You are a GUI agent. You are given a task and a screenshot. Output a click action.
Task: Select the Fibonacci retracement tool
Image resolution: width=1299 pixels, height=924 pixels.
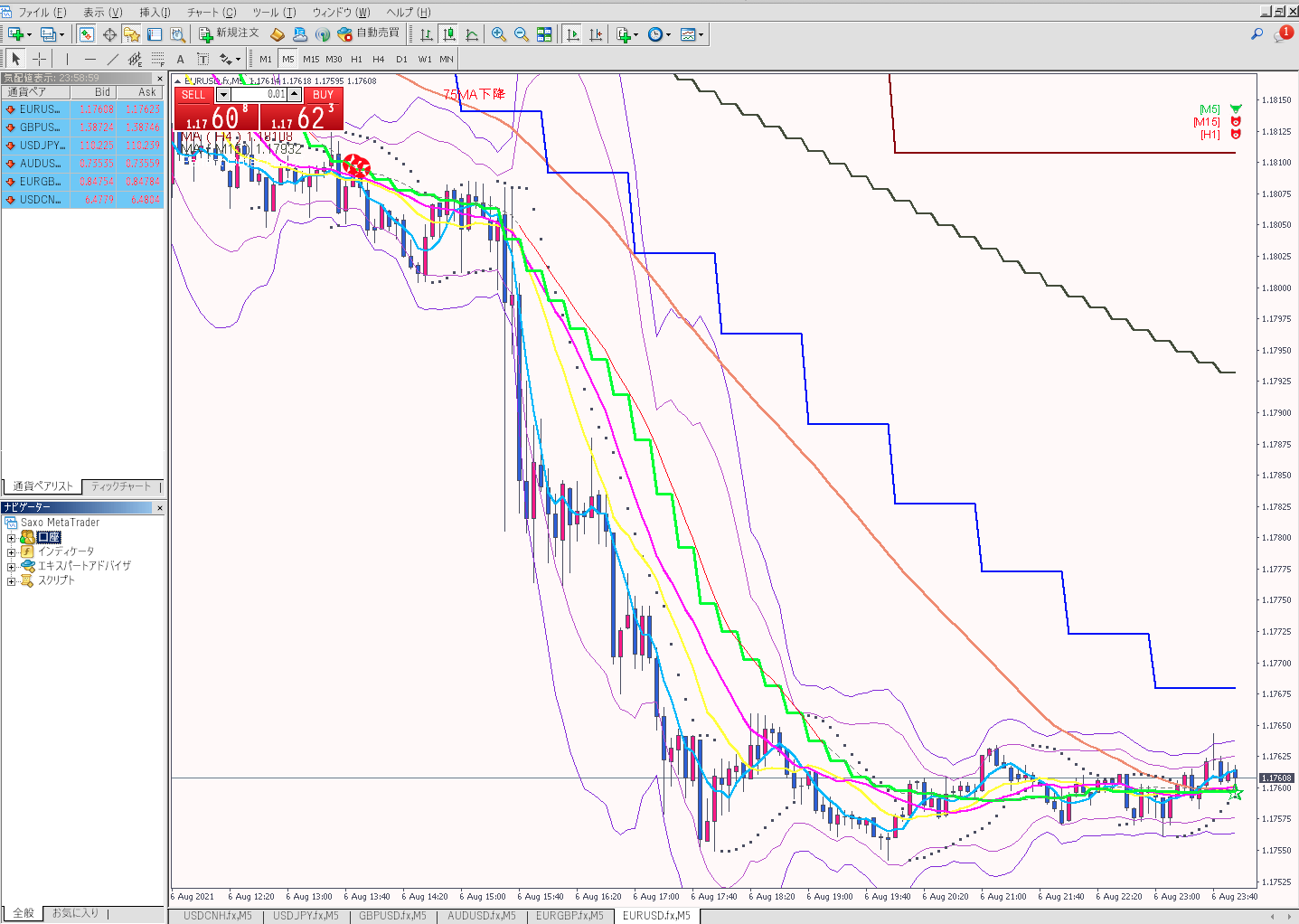pyautogui.click(x=157, y=59)
